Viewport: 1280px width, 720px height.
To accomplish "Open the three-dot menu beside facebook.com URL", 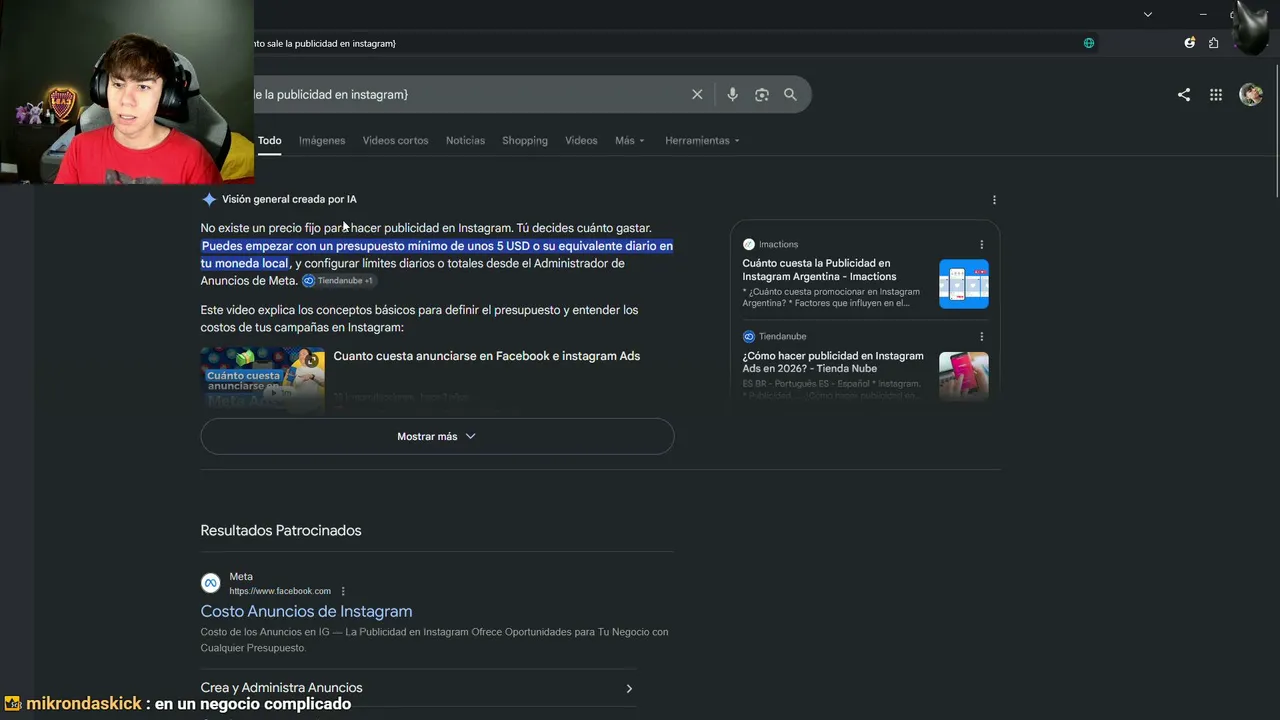I will coord(343,591).
